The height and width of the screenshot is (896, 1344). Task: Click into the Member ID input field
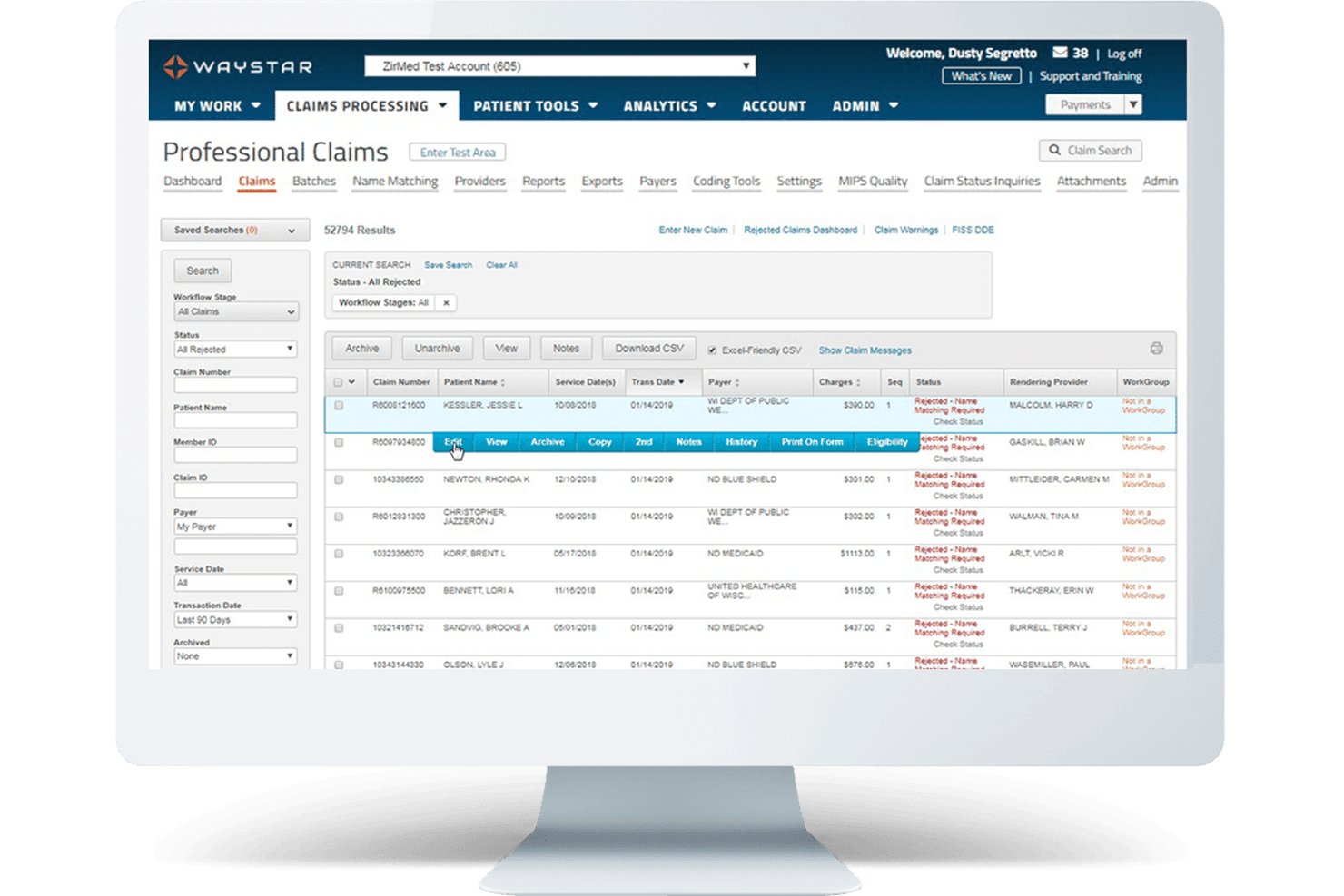(235, 455)
